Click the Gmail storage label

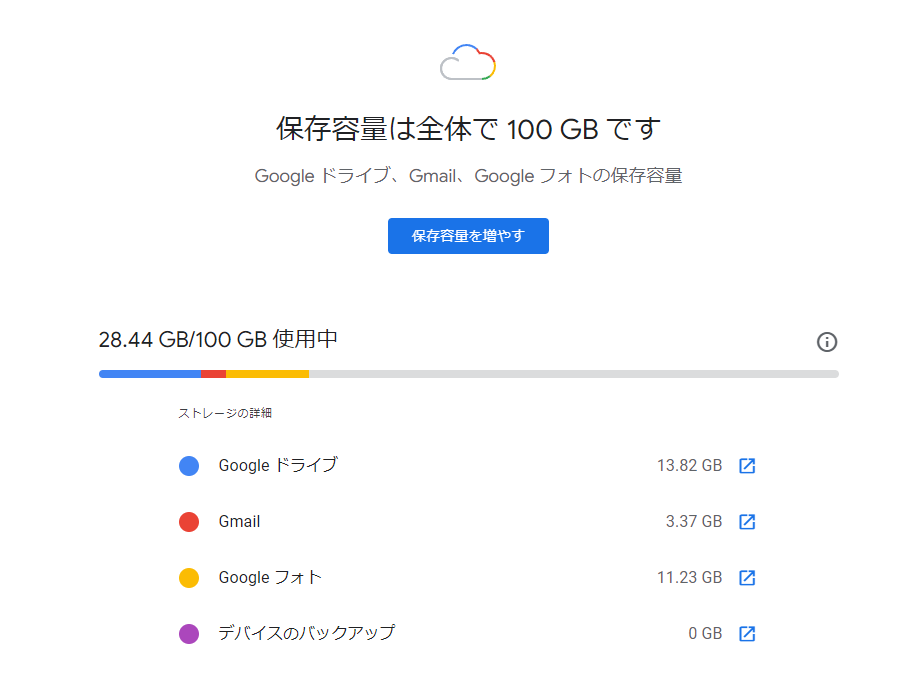point(239,522)
